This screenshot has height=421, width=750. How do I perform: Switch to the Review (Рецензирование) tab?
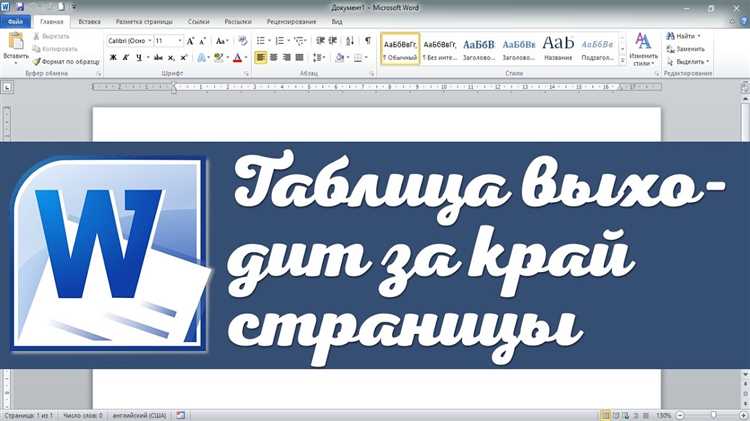coord(291,22)
